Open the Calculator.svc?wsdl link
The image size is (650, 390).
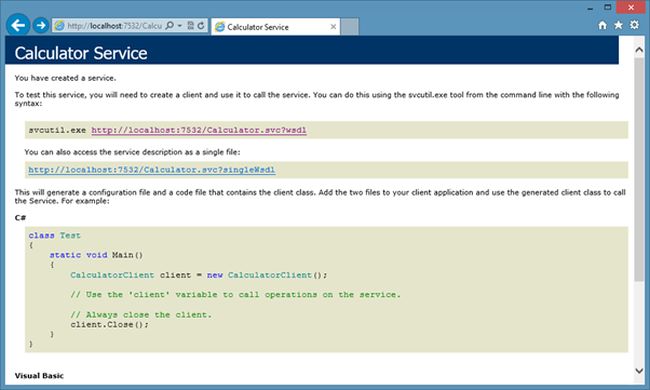199,130
